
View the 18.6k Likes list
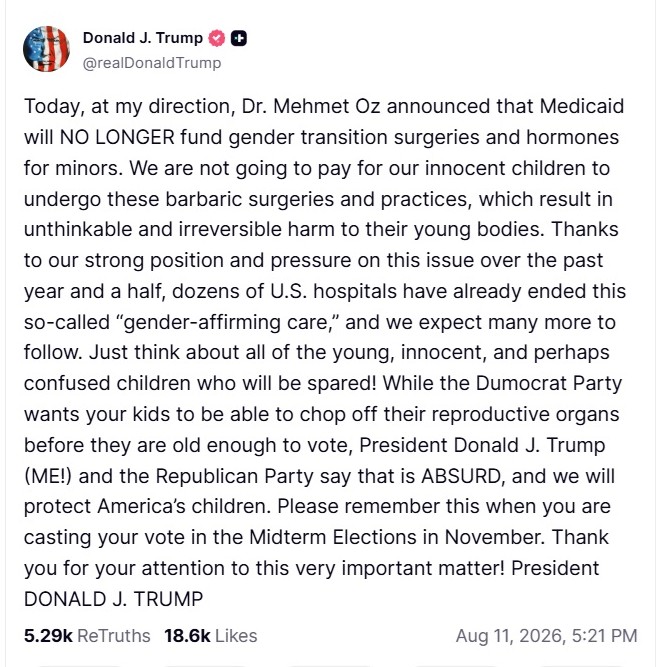211,636
